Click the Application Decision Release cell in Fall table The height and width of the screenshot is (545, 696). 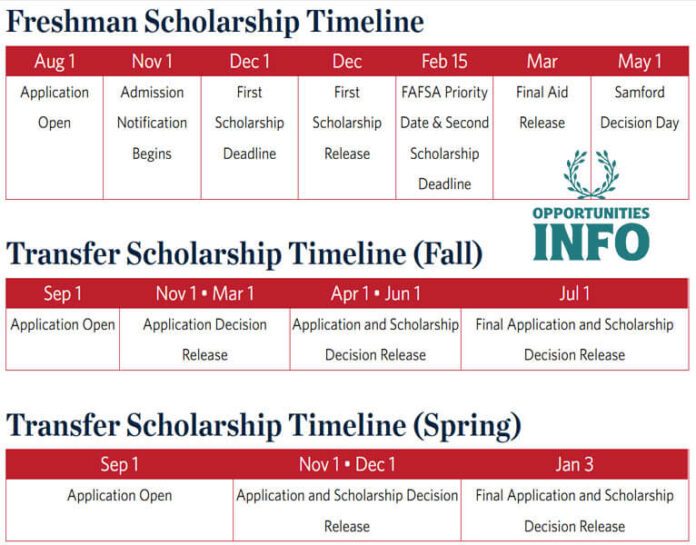[x=205, y=339]
